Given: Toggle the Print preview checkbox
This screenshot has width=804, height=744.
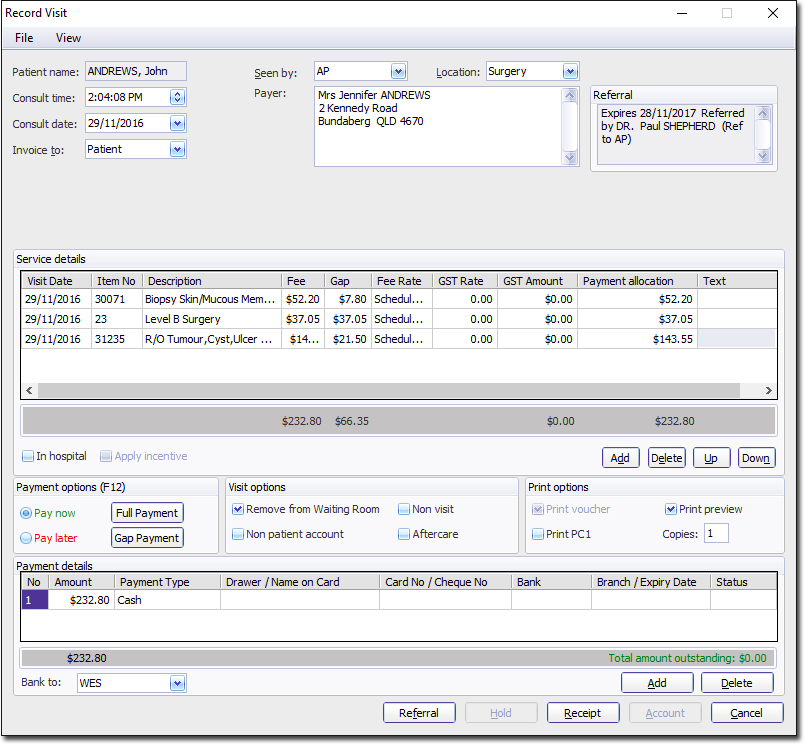Looking at the screenshot, I should pos(671,510).
